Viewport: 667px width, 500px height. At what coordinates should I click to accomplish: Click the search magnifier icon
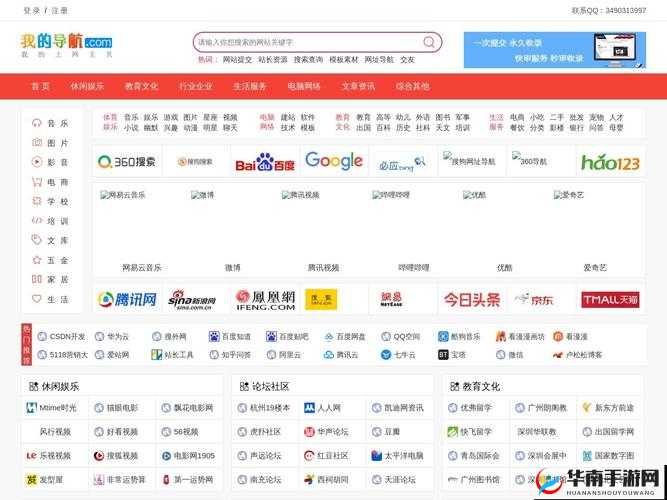(429, 42)
